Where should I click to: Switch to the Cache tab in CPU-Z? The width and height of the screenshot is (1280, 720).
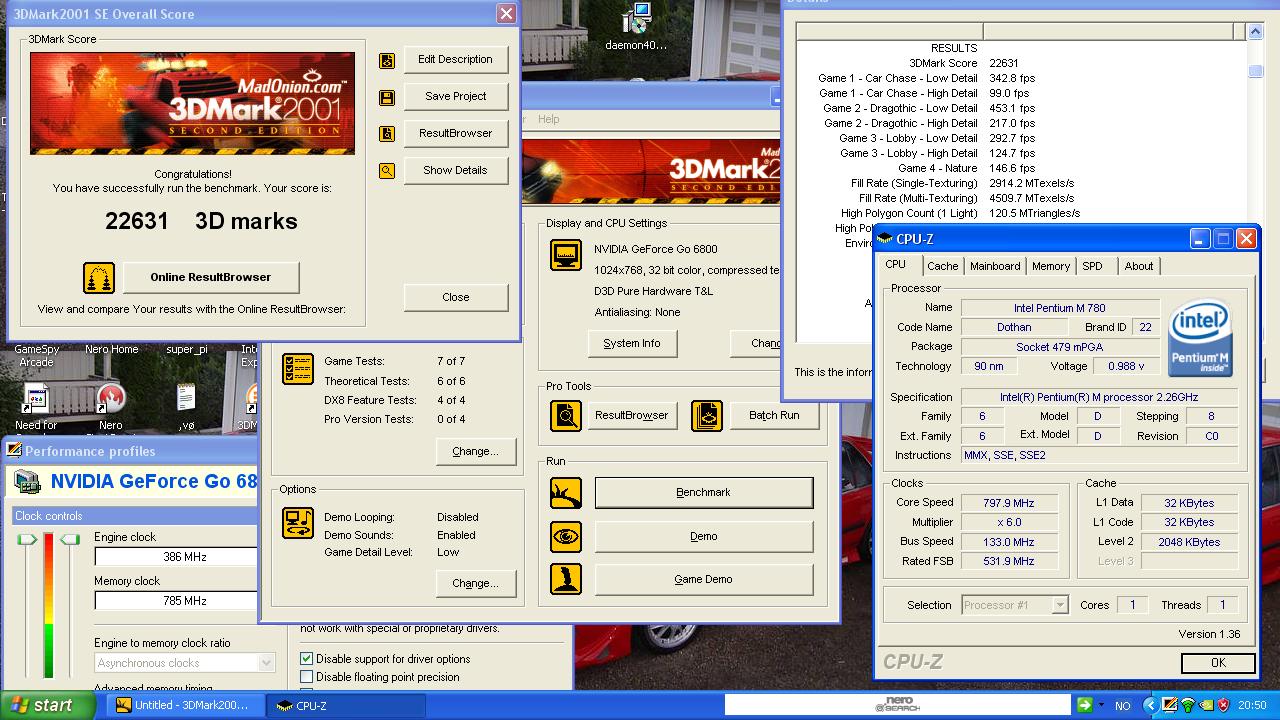coord(942,266)
